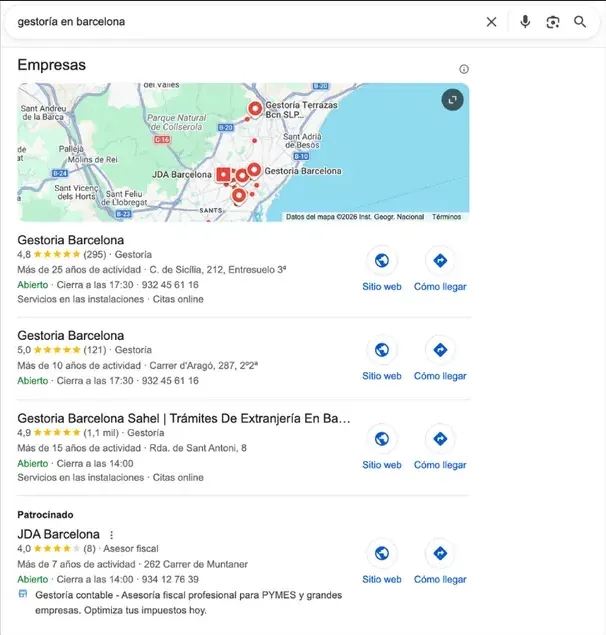Screen dimensions: 606x635
Task: Click the (121) reviews count
Action: [95, 350]
